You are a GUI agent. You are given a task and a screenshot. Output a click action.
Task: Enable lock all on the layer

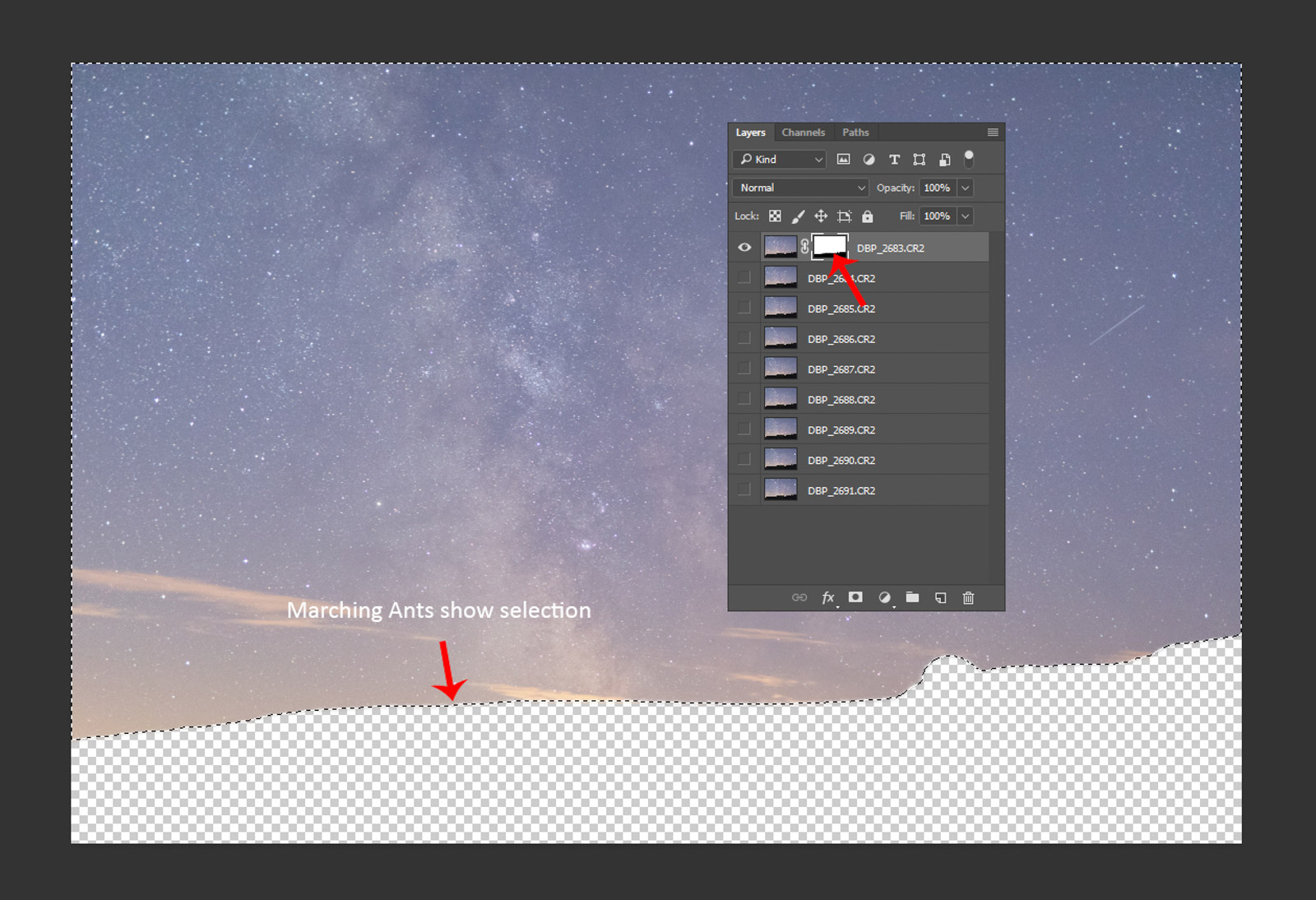tap(867, 216)
